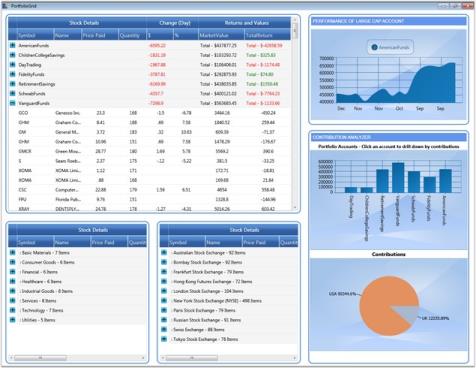Expand the Utilities sector group
The height and width of the screenshot is (368, 476).
tap(13, 320)
